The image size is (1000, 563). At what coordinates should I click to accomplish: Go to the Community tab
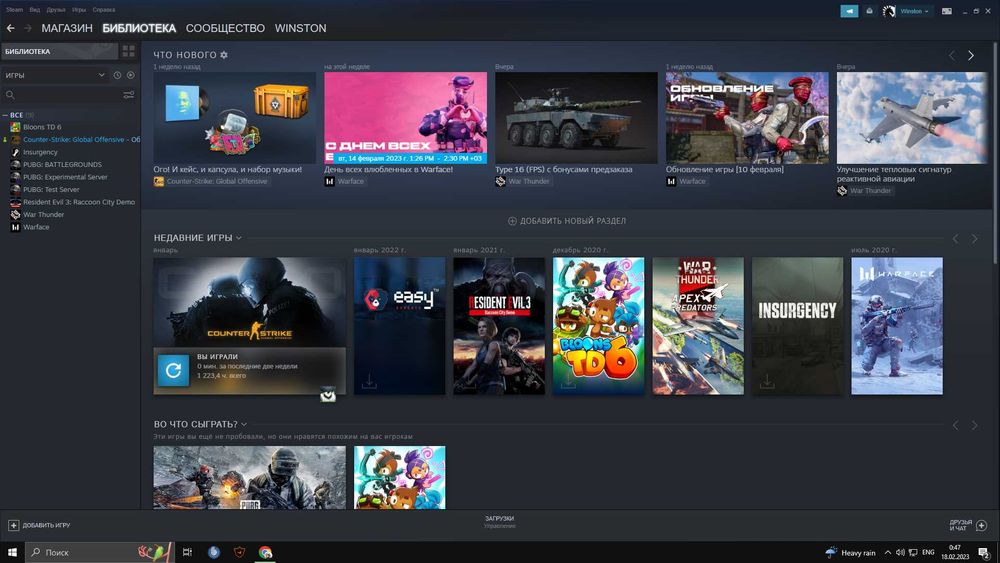(225, 28)
